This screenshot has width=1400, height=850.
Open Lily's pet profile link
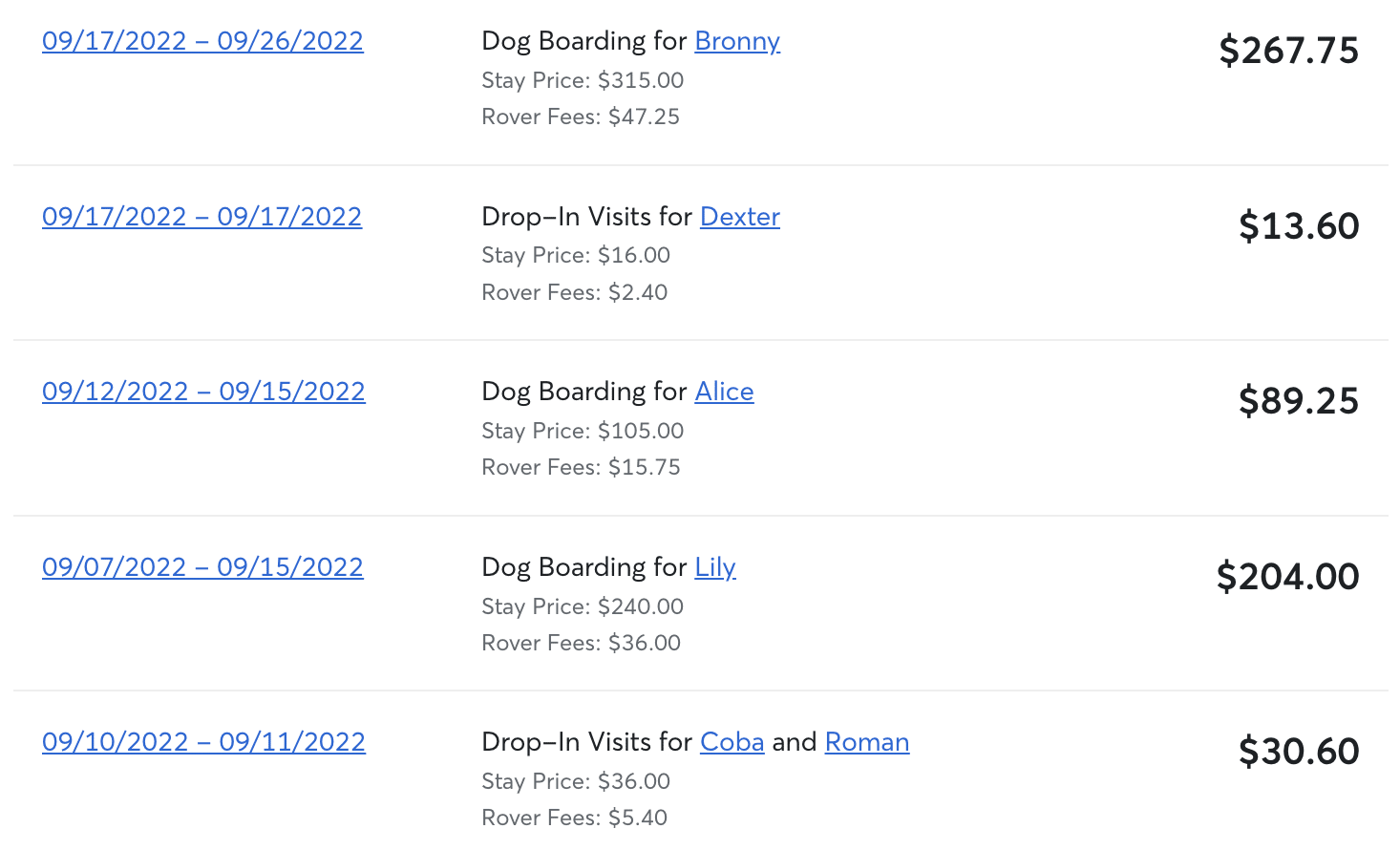[x=715, y=567]
